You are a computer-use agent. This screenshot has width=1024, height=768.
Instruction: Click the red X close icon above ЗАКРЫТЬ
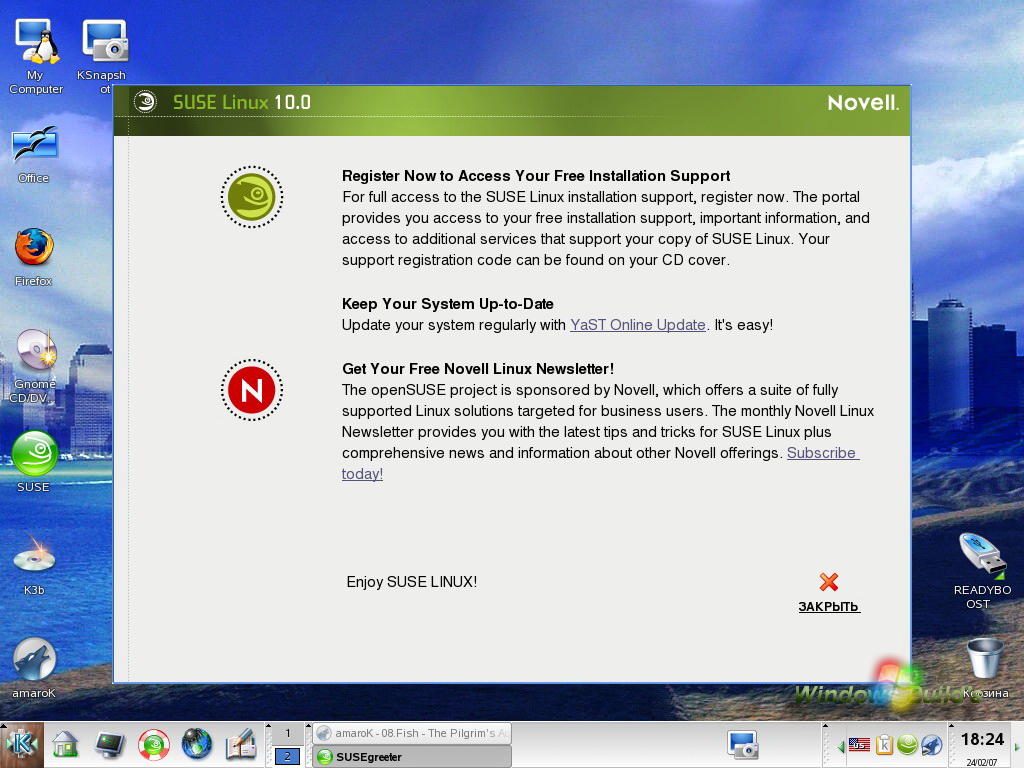829,581
